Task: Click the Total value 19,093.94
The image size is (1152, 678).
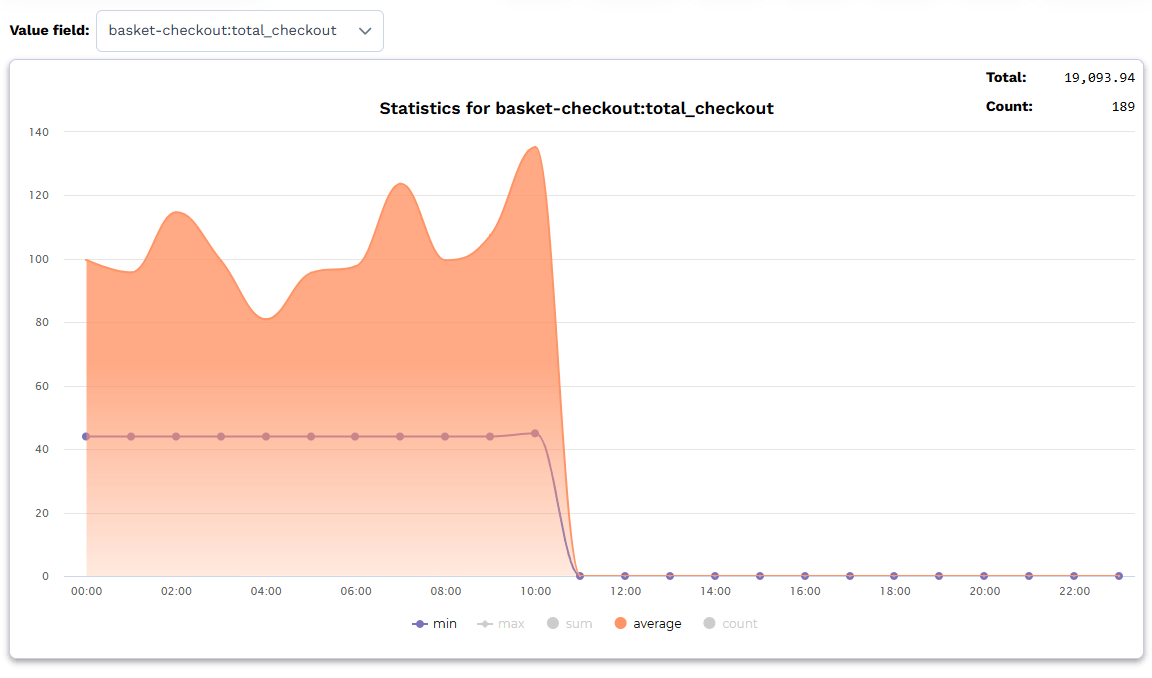Action: tap(1099, 78)
